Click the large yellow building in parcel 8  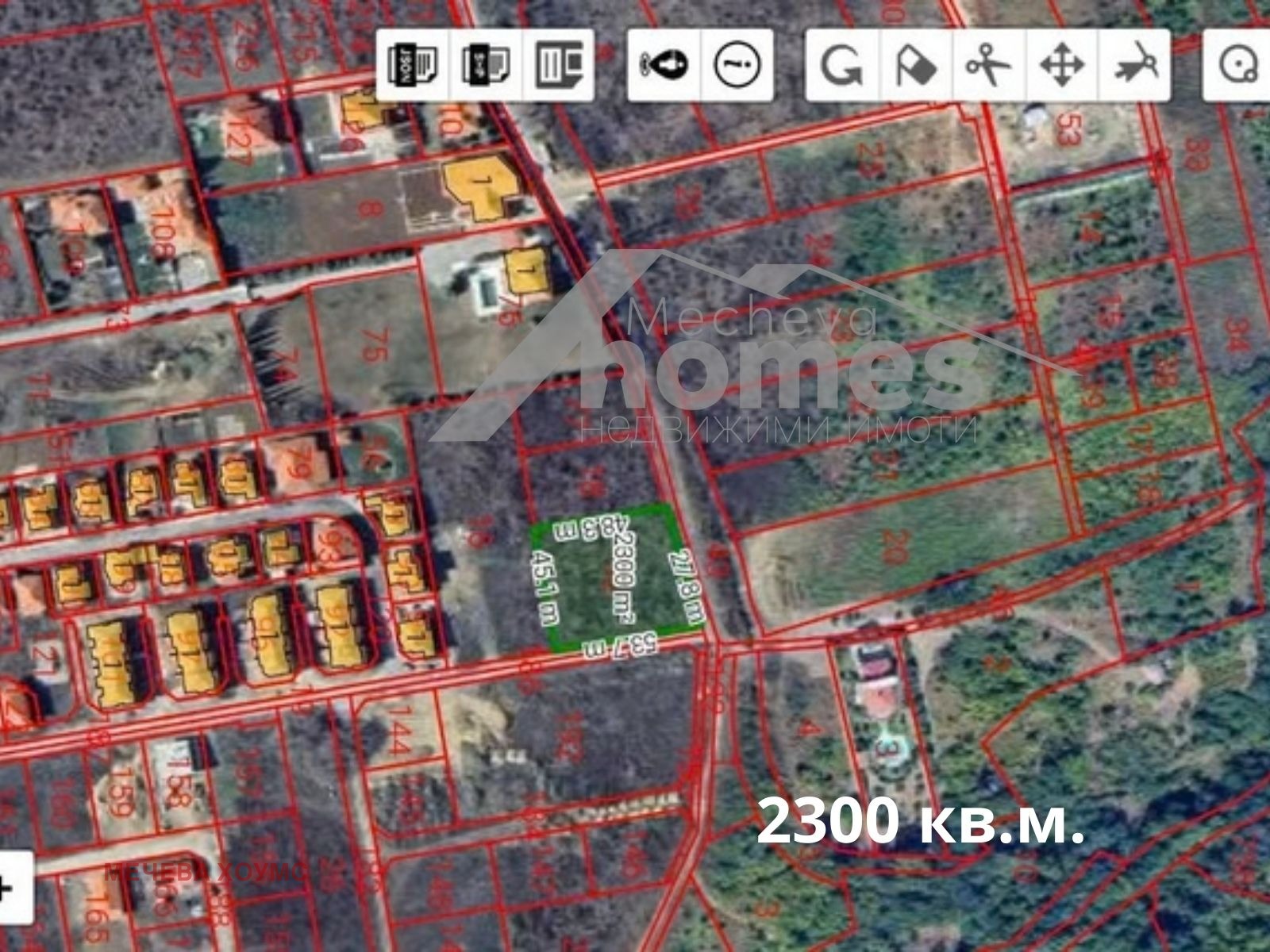[481, 187]
